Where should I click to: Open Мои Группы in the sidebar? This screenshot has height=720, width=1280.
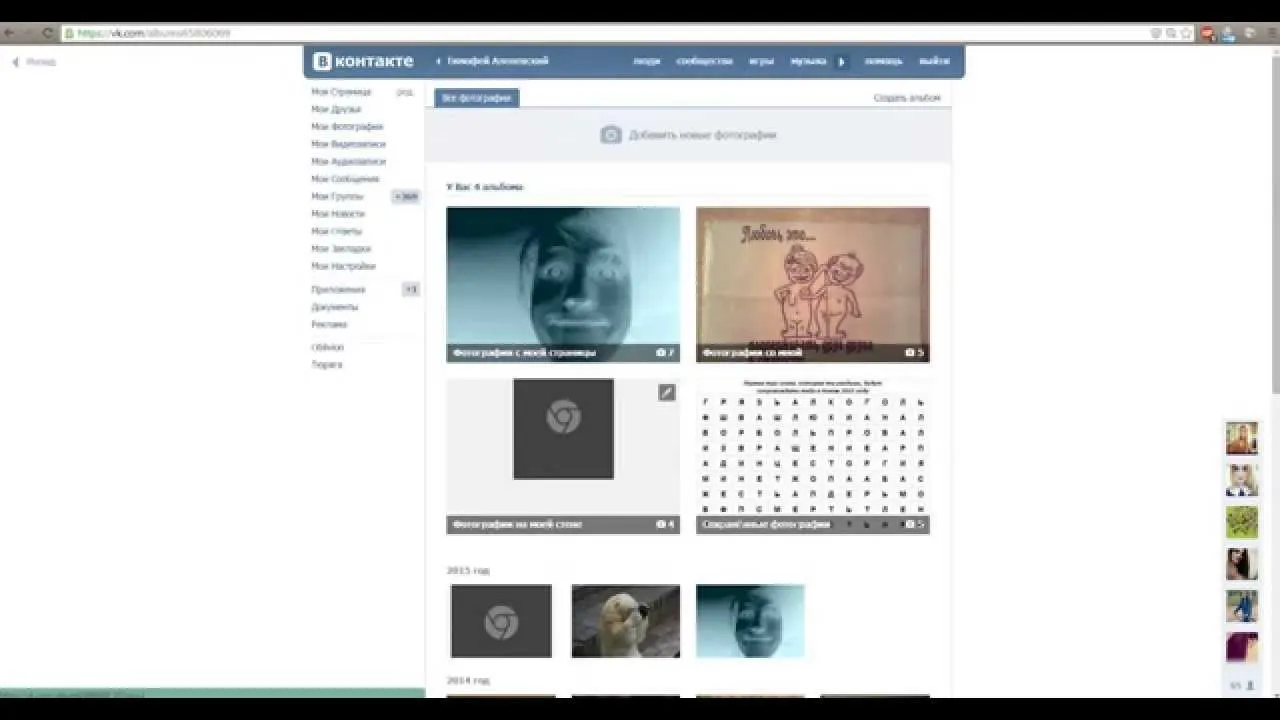pos(337,196)
